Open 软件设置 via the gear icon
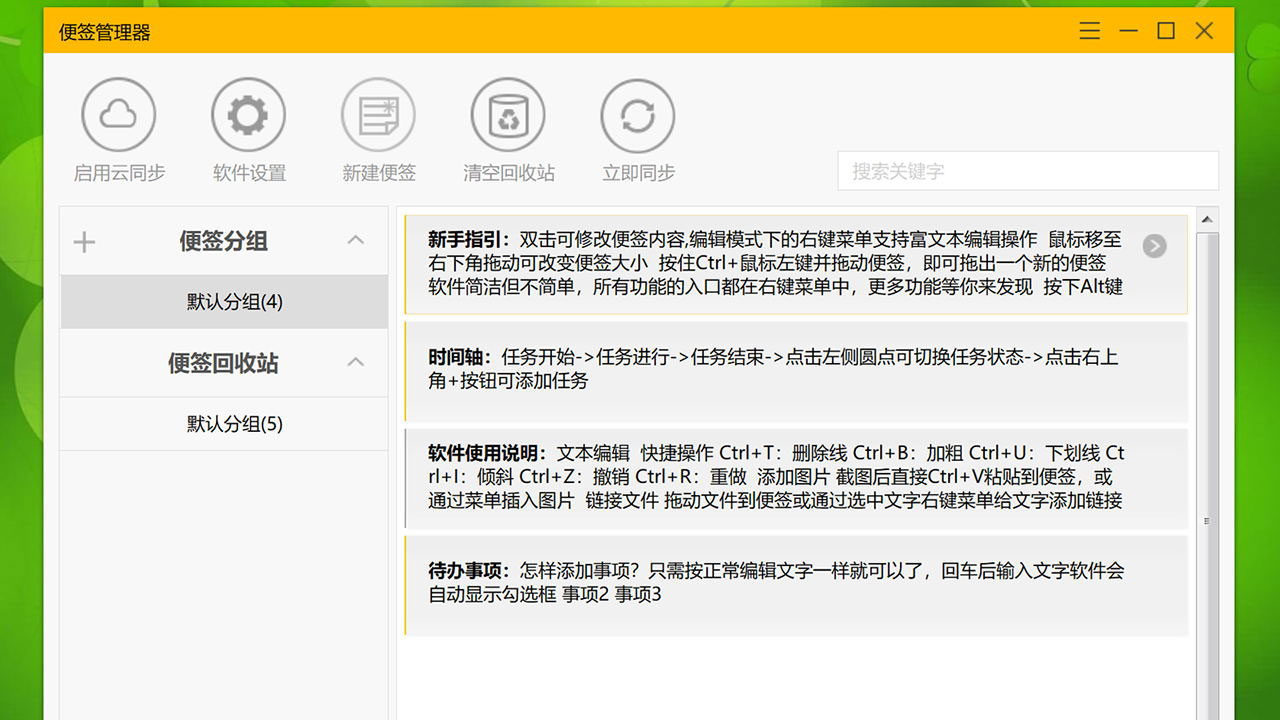Screen dimensions: 1280x720 point(248,113)
